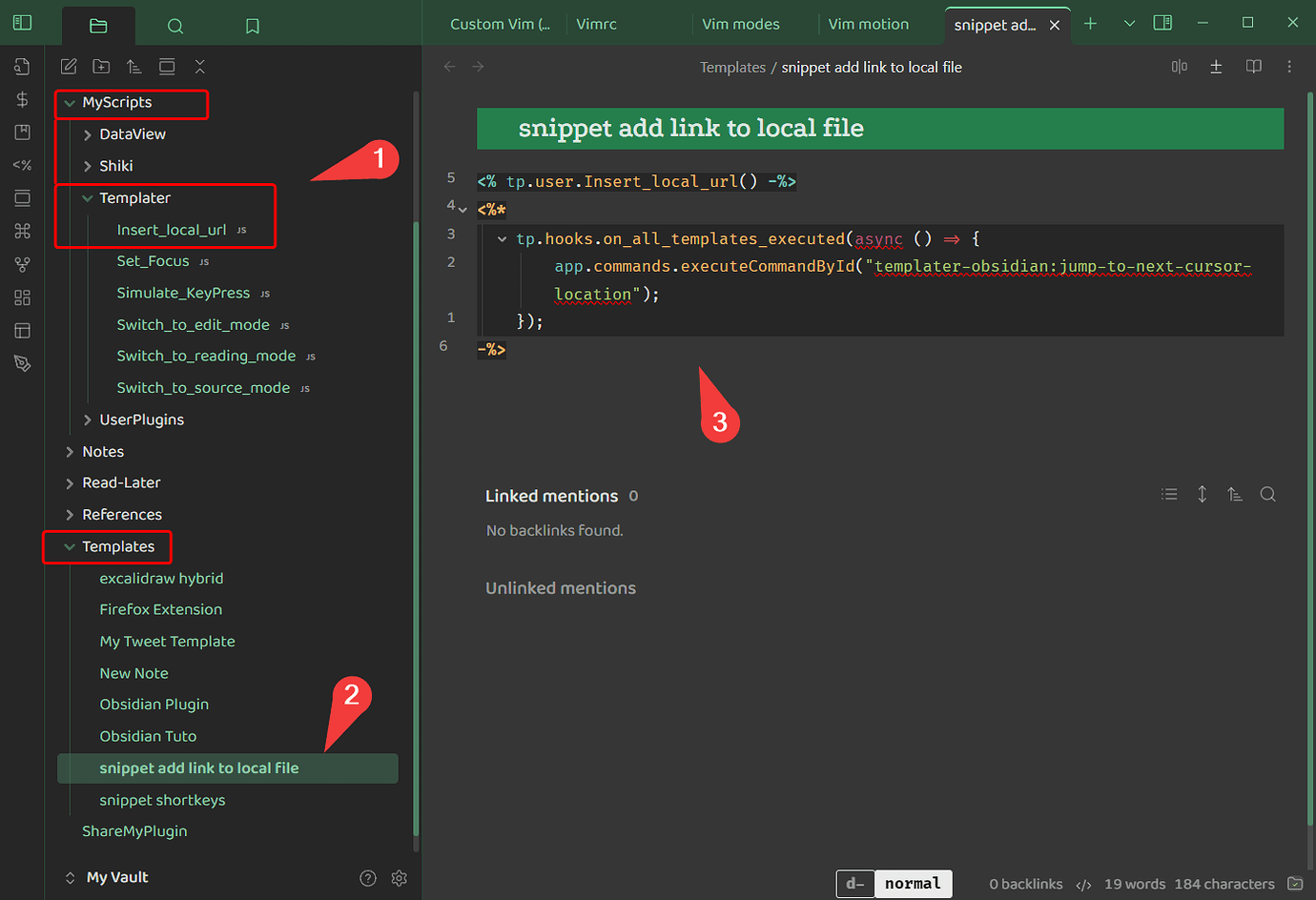Open the new folder icon in the explorer
1316x900 pixels.
101,66
